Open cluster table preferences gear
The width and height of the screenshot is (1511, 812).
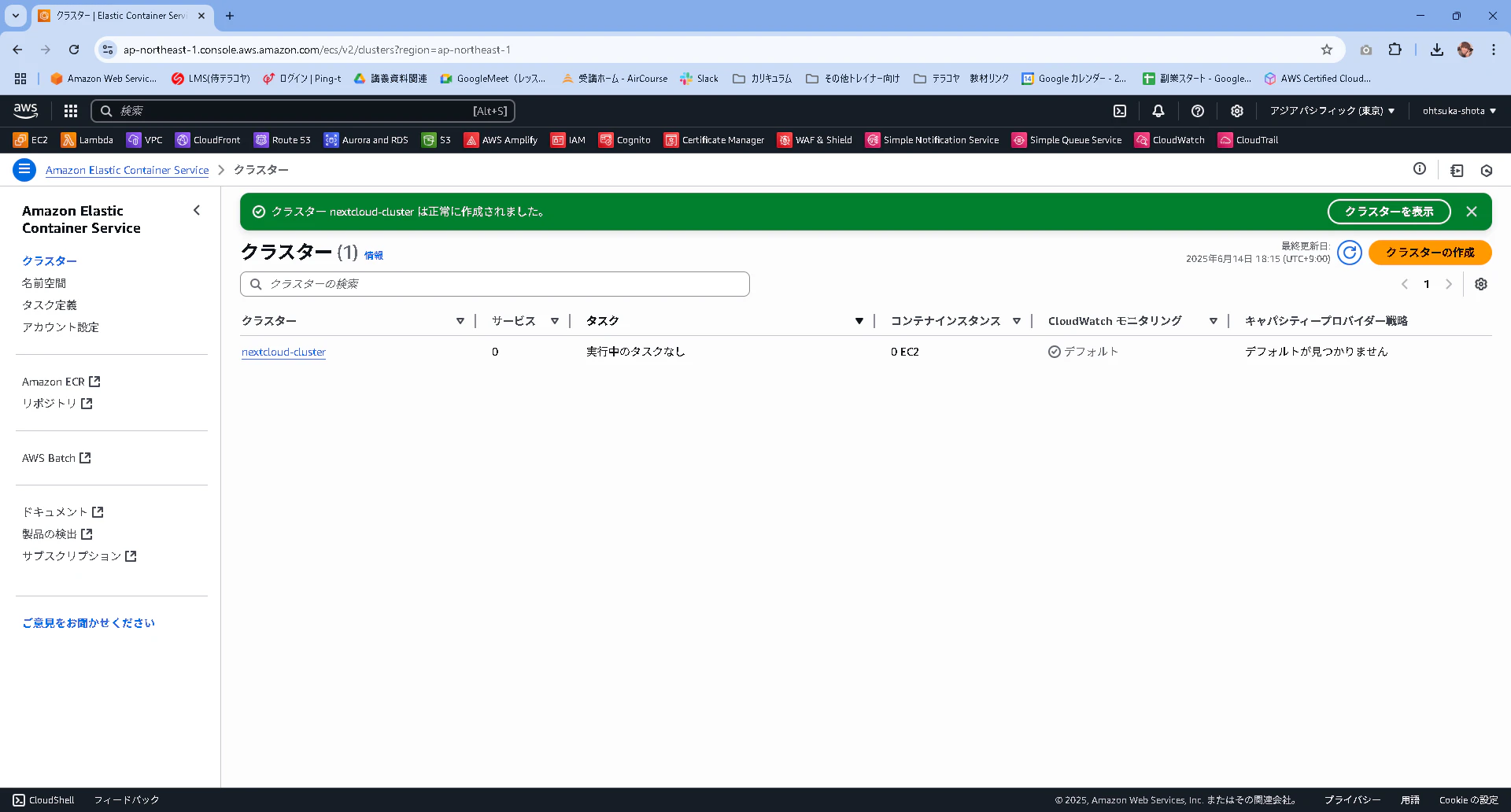1481,284
